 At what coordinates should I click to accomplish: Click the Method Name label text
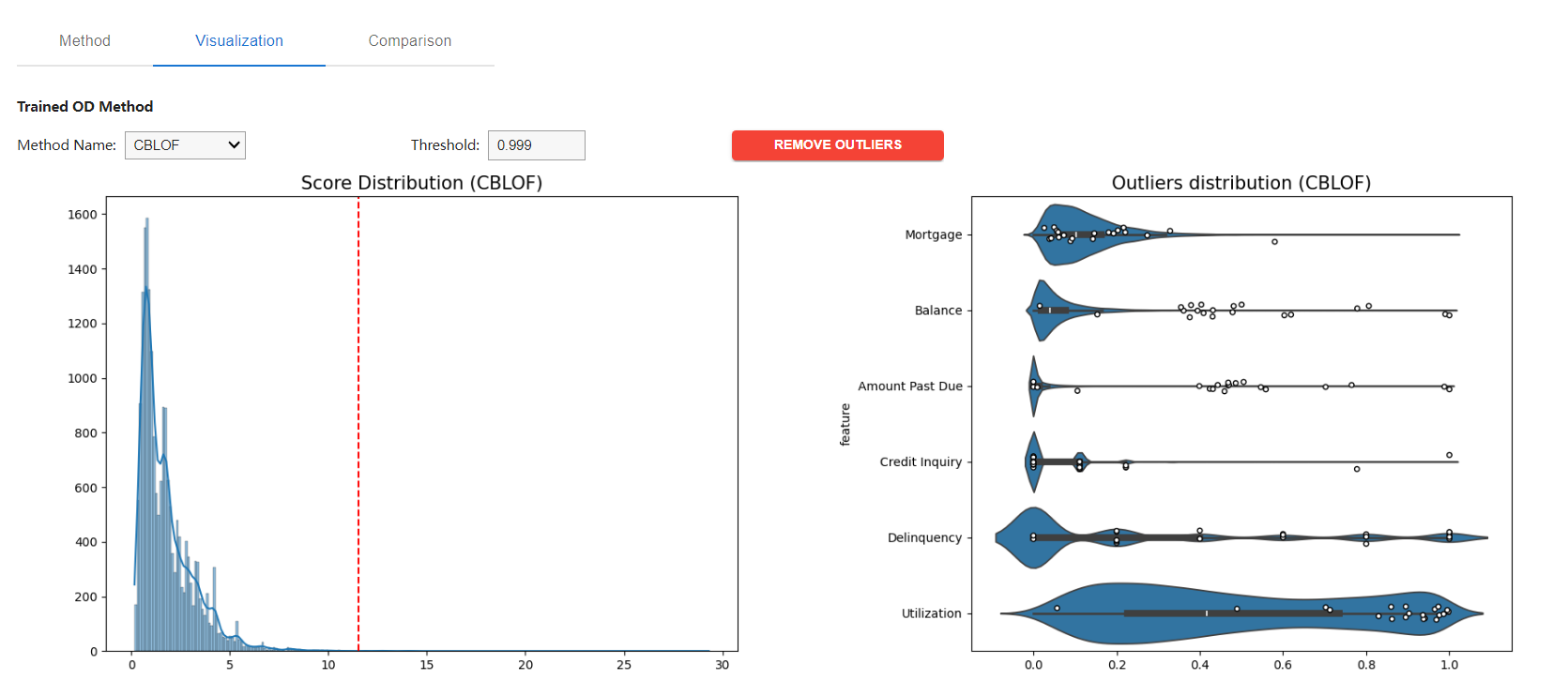coord(67,145)
